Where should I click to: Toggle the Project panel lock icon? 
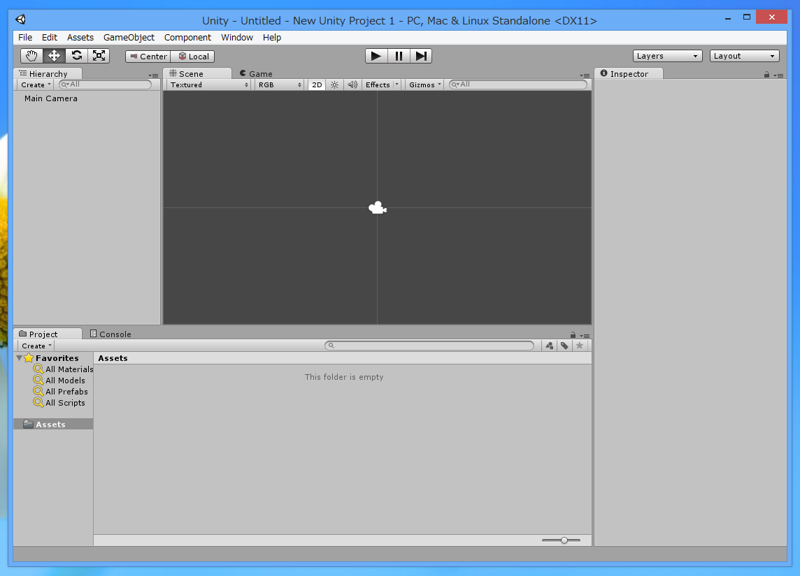(x=573, y=335)
